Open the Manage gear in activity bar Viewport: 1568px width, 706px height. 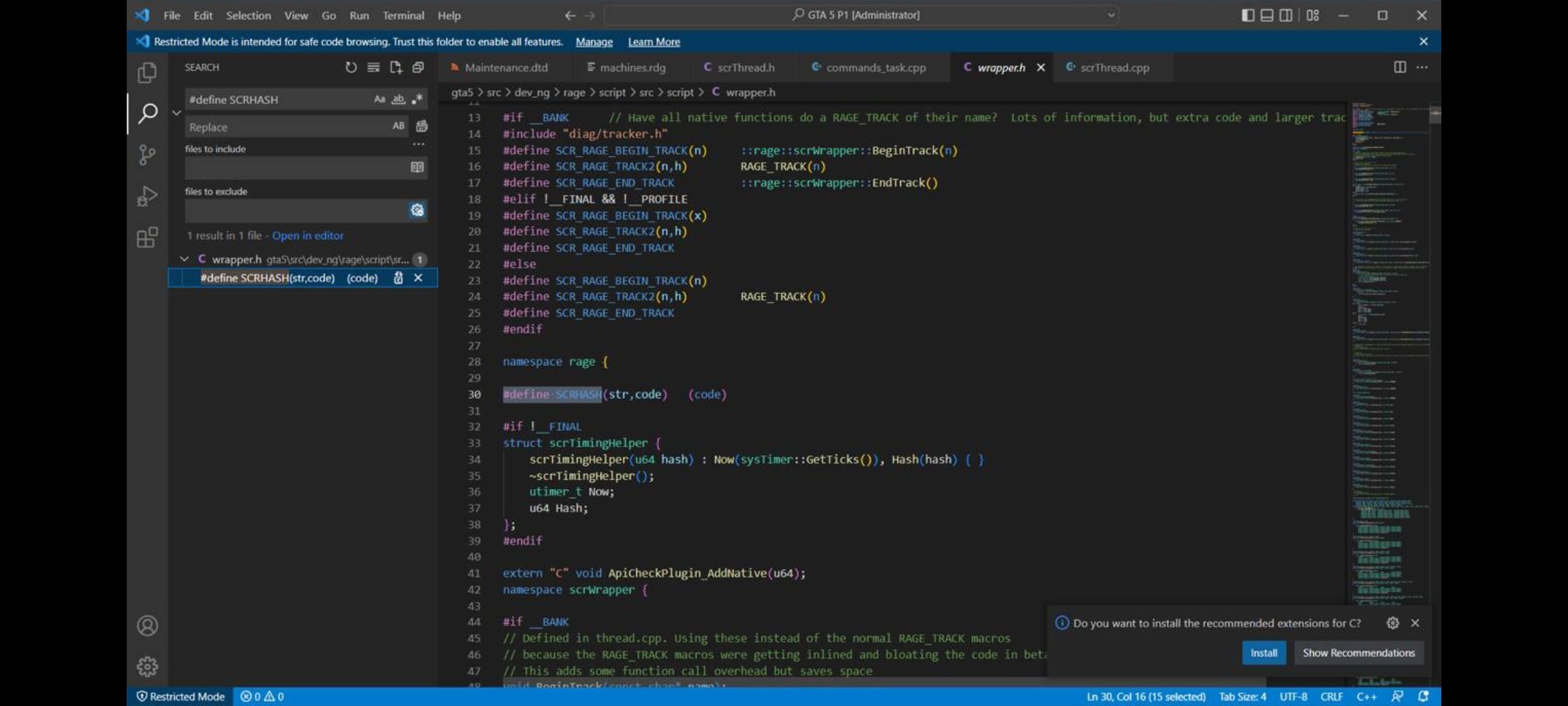point(147,666)
